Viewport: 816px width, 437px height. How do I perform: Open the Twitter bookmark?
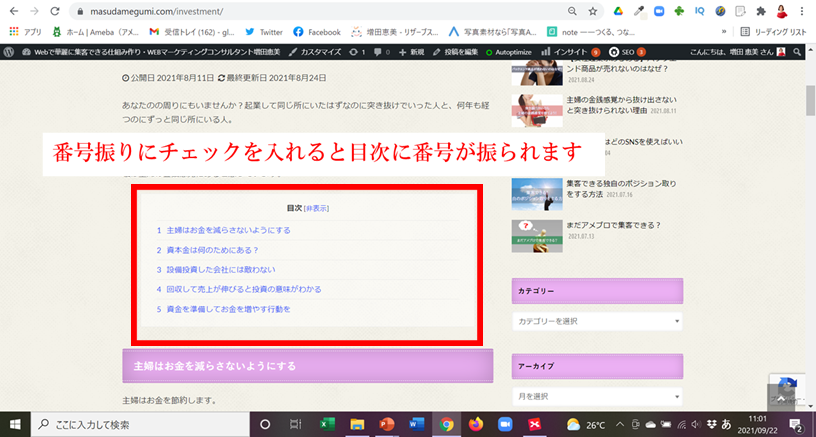tap(264, 32)
